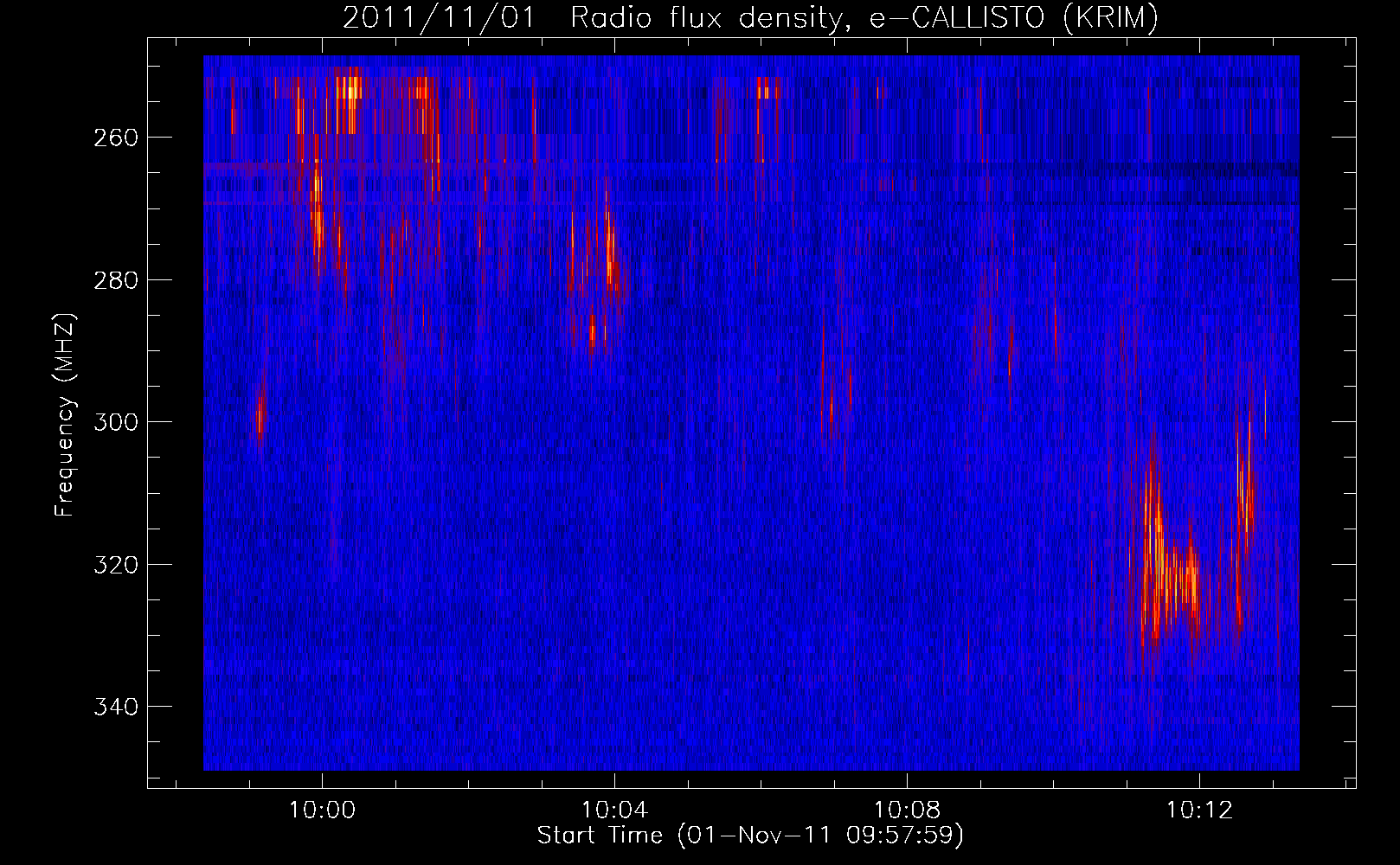The width and height of the screenshot is (1400, 865).
Task: Click the 260 frequency tick label
Action: (115, 138)
